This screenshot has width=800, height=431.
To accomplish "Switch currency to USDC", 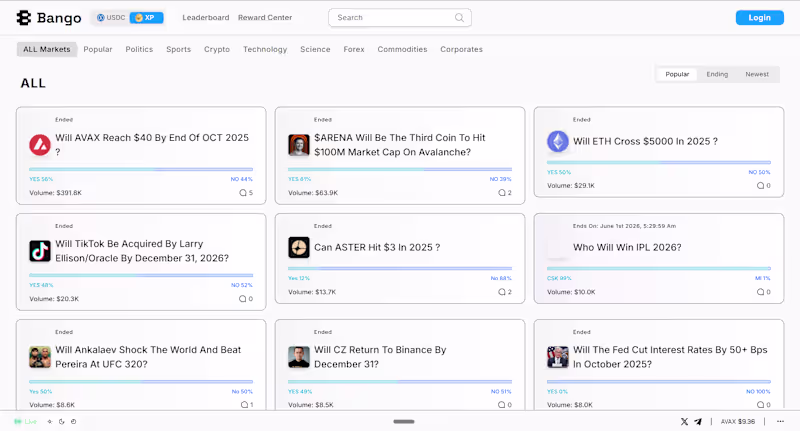I will click(111, 17).
